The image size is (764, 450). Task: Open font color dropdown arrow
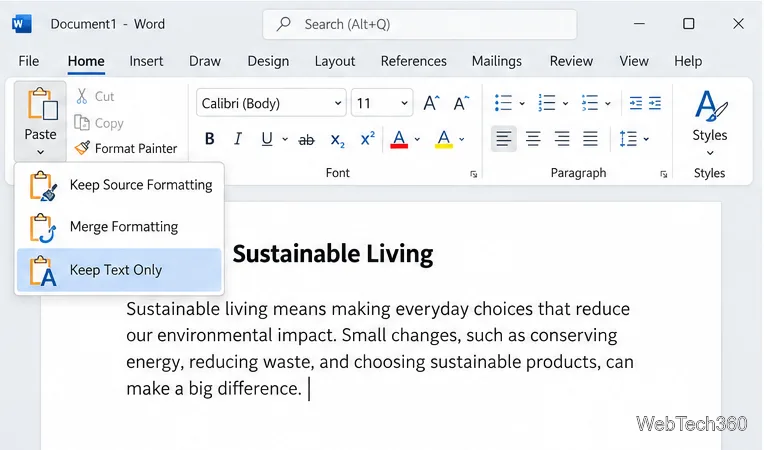[417, 139]
